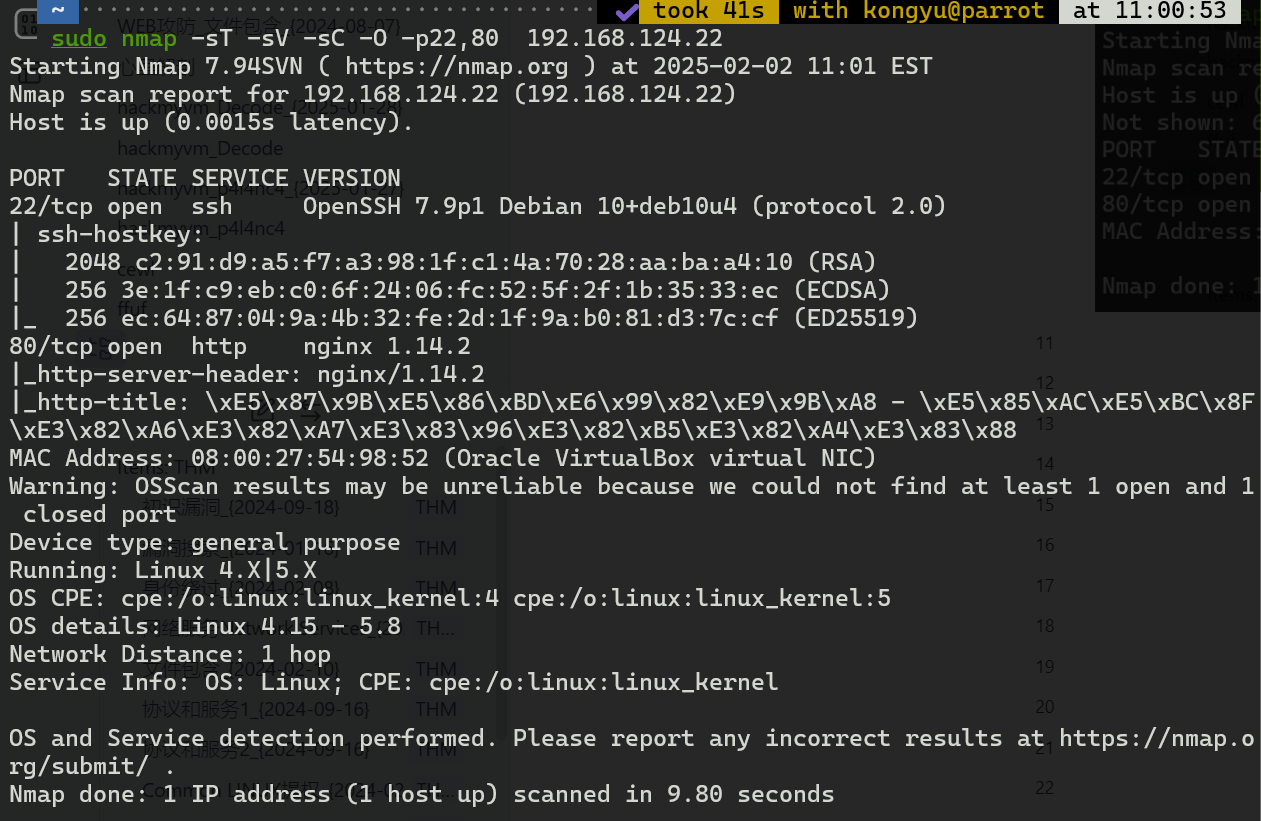Click line number 22 in the gutter

(x=1045, y=788)
